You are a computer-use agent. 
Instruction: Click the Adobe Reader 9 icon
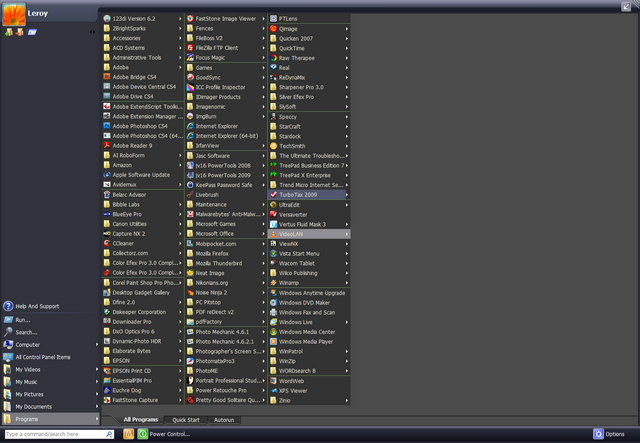pyautogui.click(x=107, y=145)
